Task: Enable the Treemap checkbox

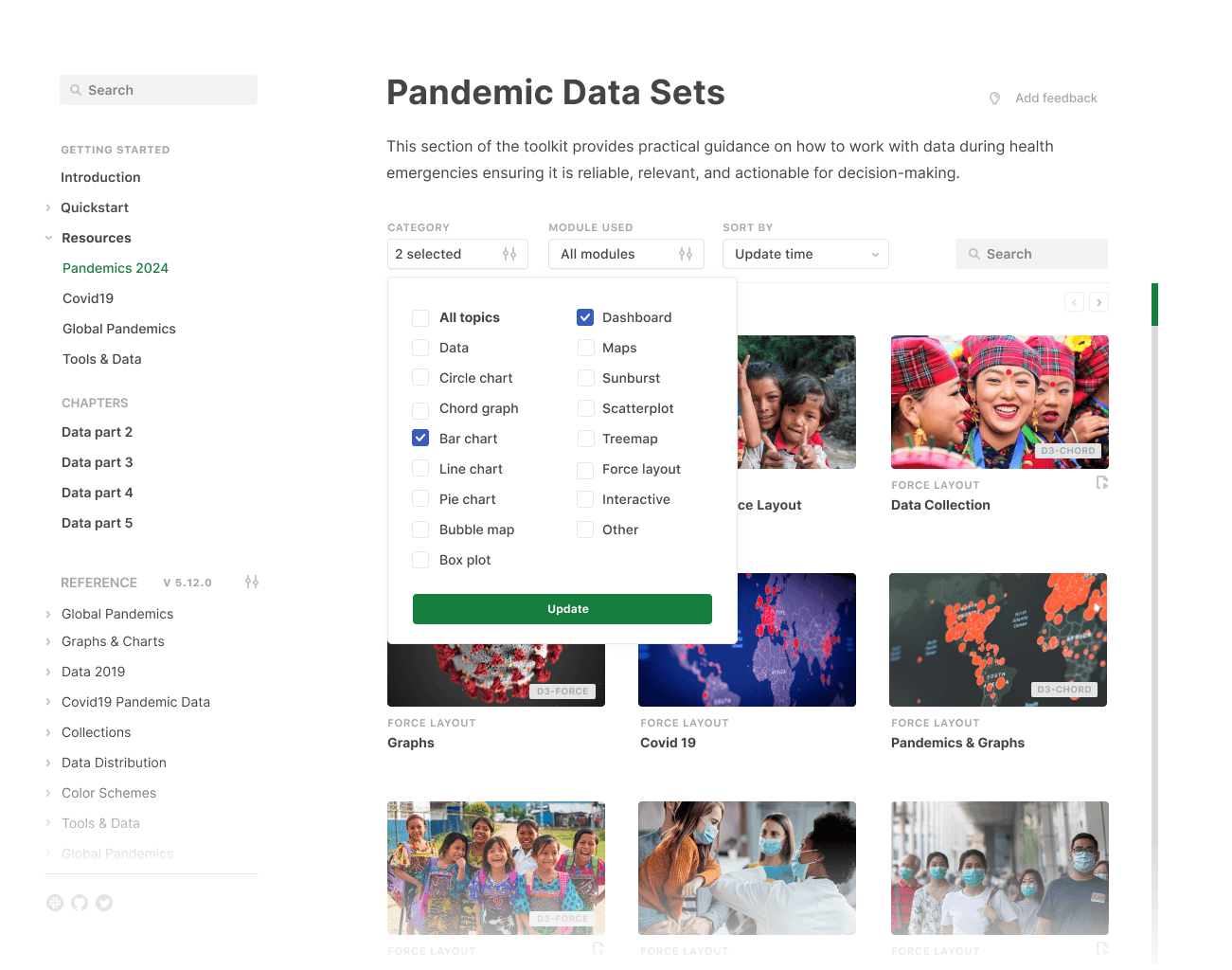Action: click(585, 439)
